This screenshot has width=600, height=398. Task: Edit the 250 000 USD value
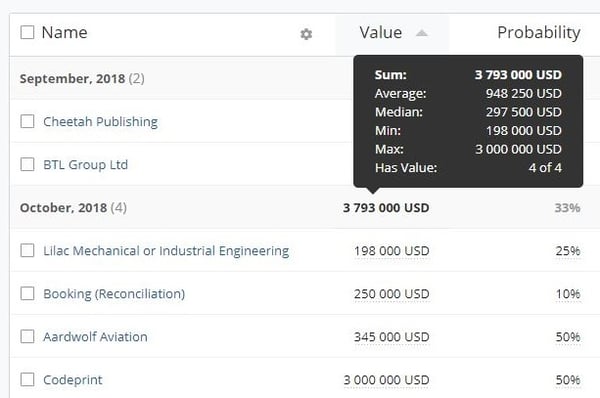point(391,294)
